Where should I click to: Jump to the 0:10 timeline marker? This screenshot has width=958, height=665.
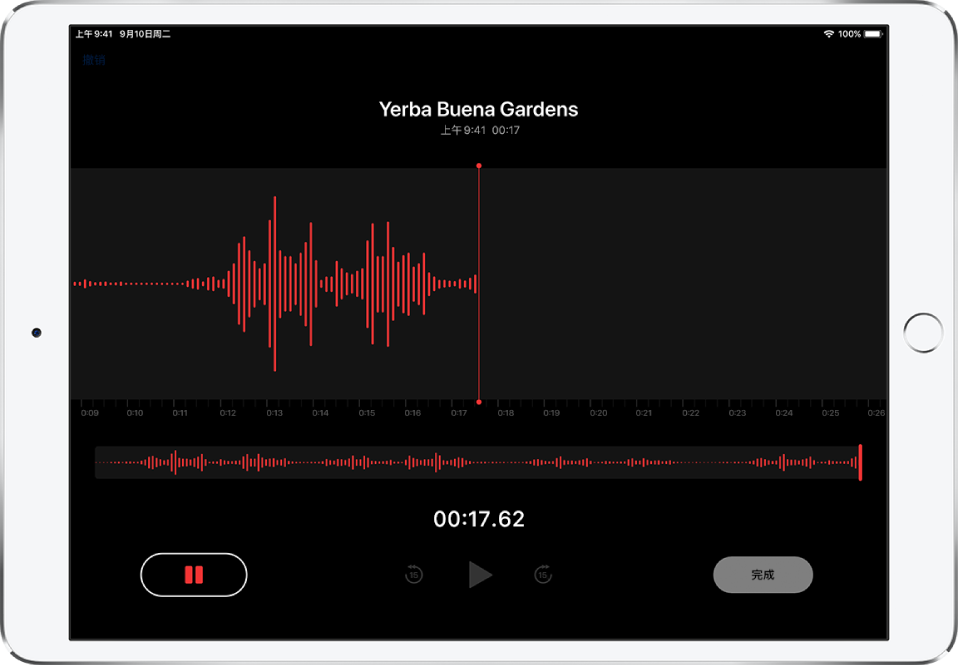coord(134,412)
